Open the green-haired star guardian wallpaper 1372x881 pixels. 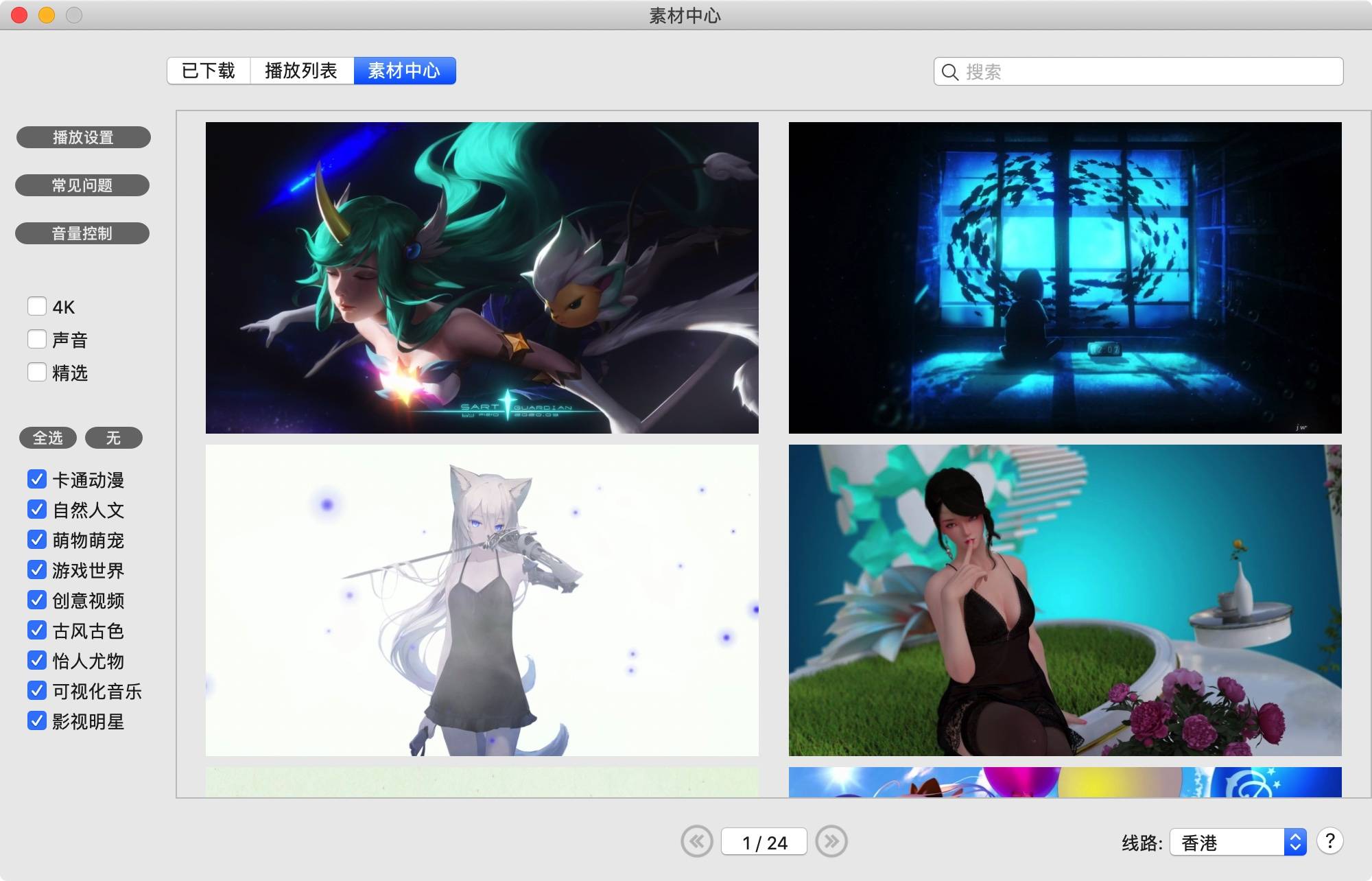click(482, 277)
